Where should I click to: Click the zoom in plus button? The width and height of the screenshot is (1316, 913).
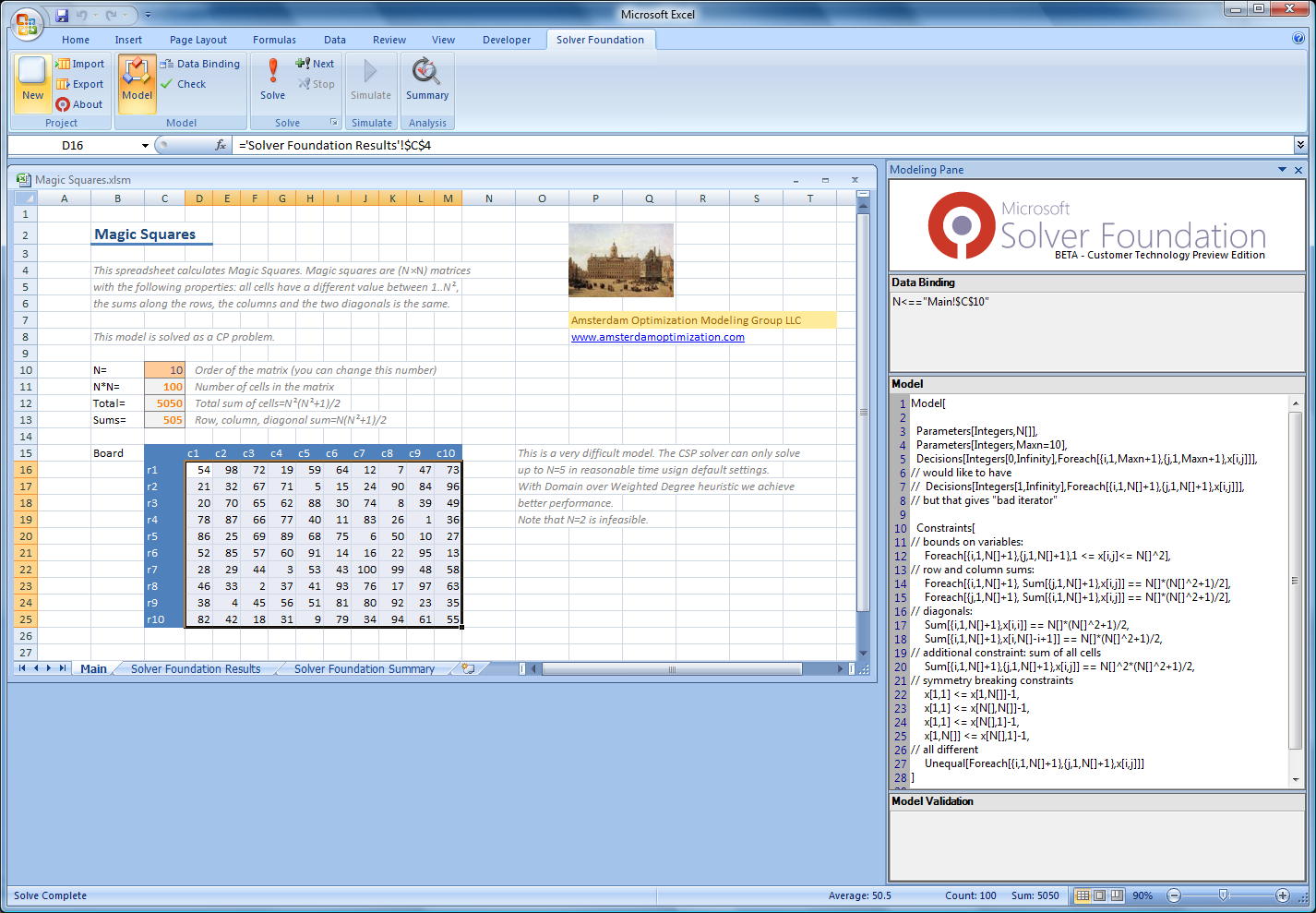coord(1282,895)
